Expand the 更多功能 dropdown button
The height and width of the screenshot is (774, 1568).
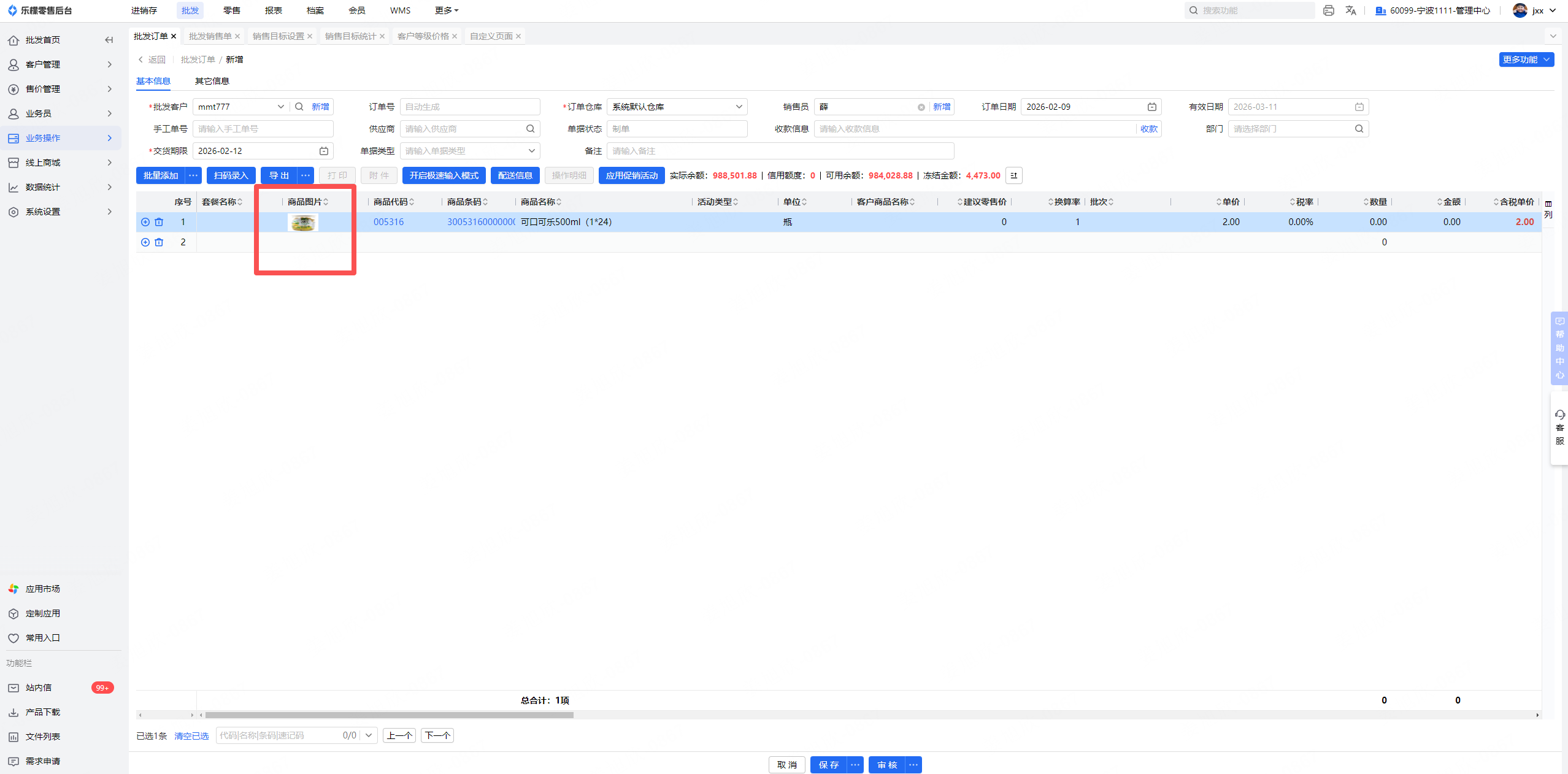1526,59
